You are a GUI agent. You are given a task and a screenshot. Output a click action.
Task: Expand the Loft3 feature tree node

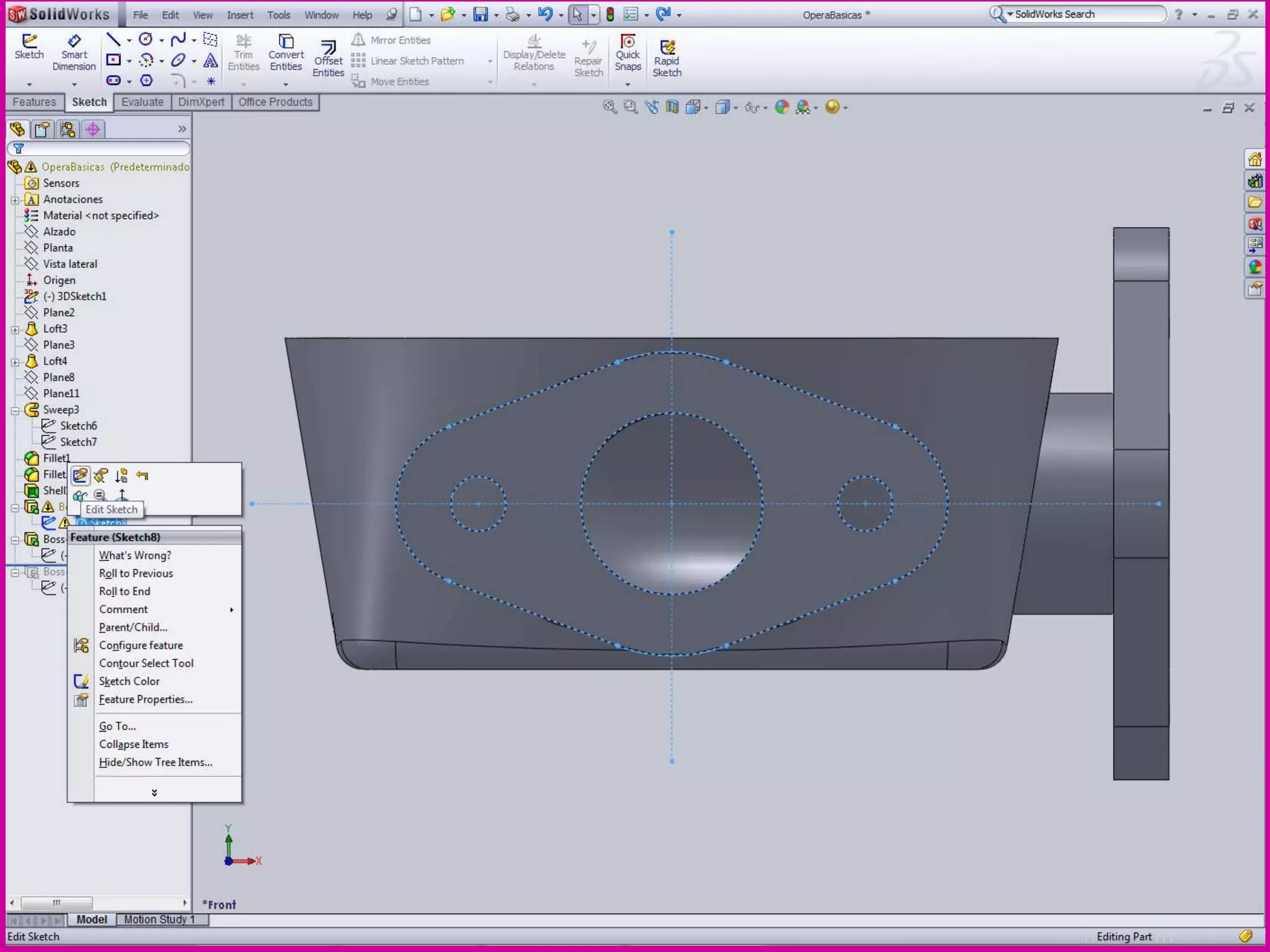(x=15, y=329)
